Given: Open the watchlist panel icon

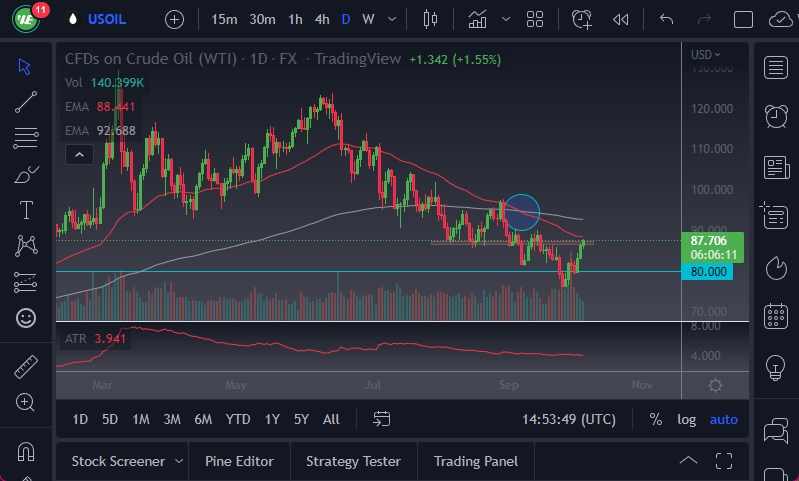Looking at the screenshot, I should click(x=775, y=67).
